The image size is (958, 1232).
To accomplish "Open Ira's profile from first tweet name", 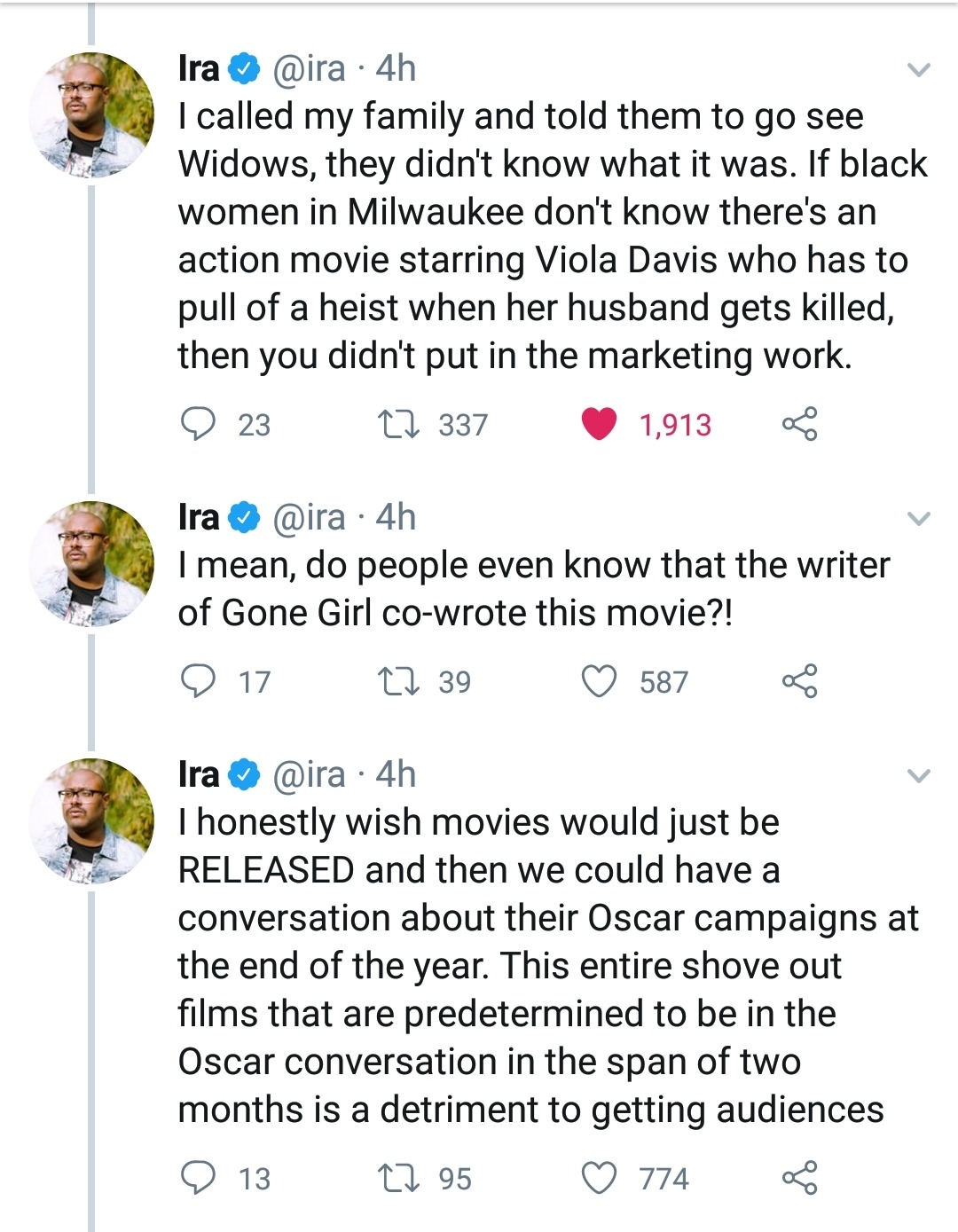I will tap(199, 68).
